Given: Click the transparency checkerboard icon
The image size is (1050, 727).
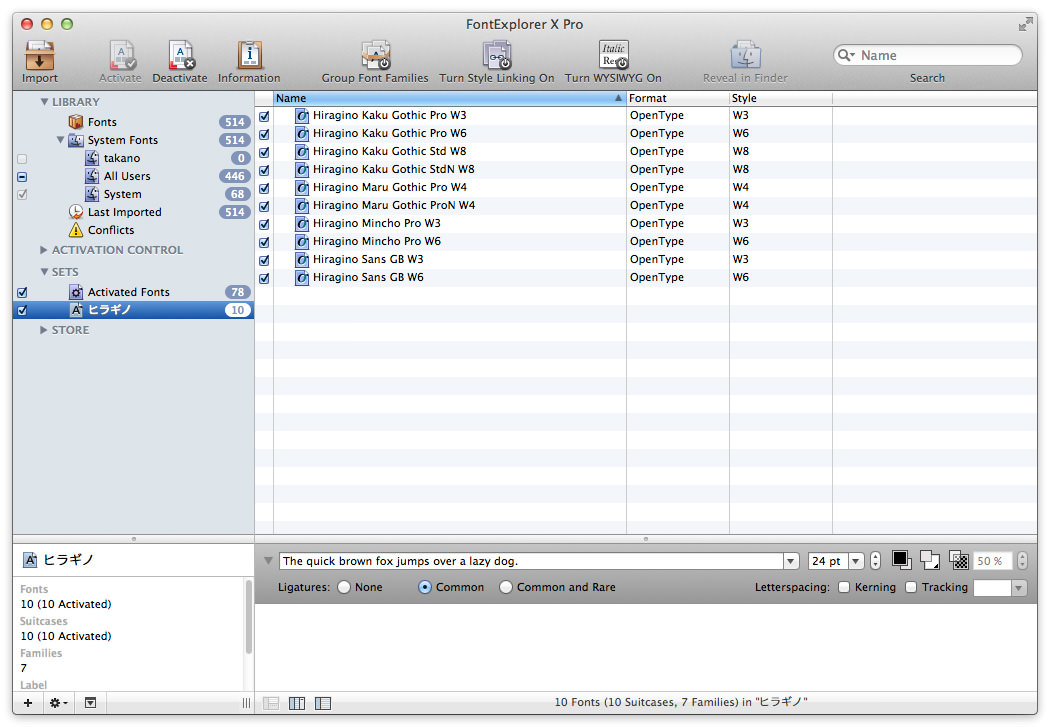Looking at the screenshot, I should [x=958, y=560].
